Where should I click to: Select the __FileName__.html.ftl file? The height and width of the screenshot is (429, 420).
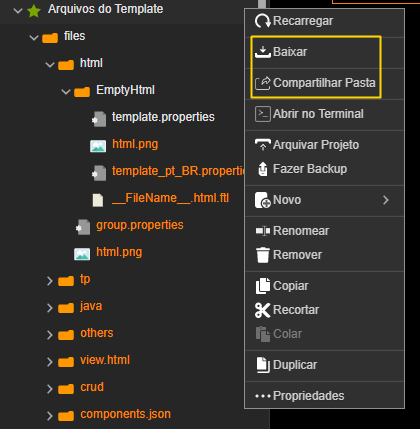tap(171, 198)
